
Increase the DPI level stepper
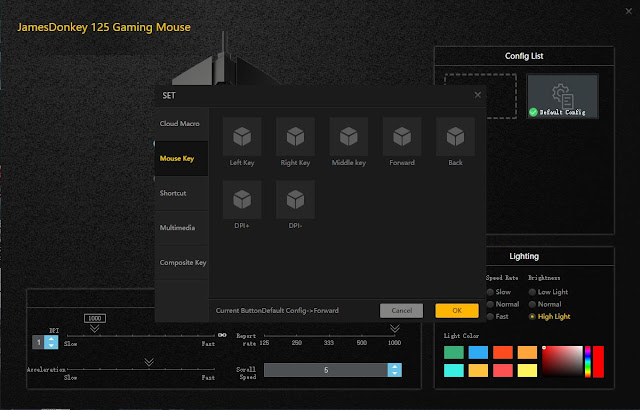tap(51, 339)
